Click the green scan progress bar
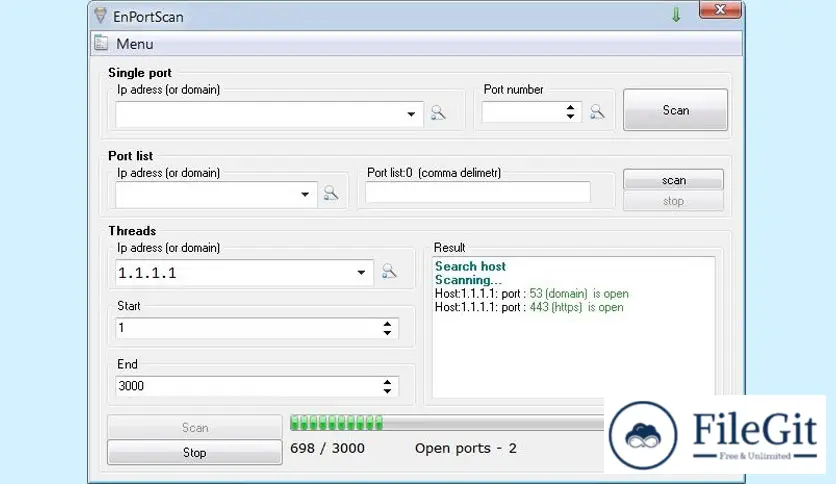836x484 pixels. pyautogui.click(x=447, y=423)
